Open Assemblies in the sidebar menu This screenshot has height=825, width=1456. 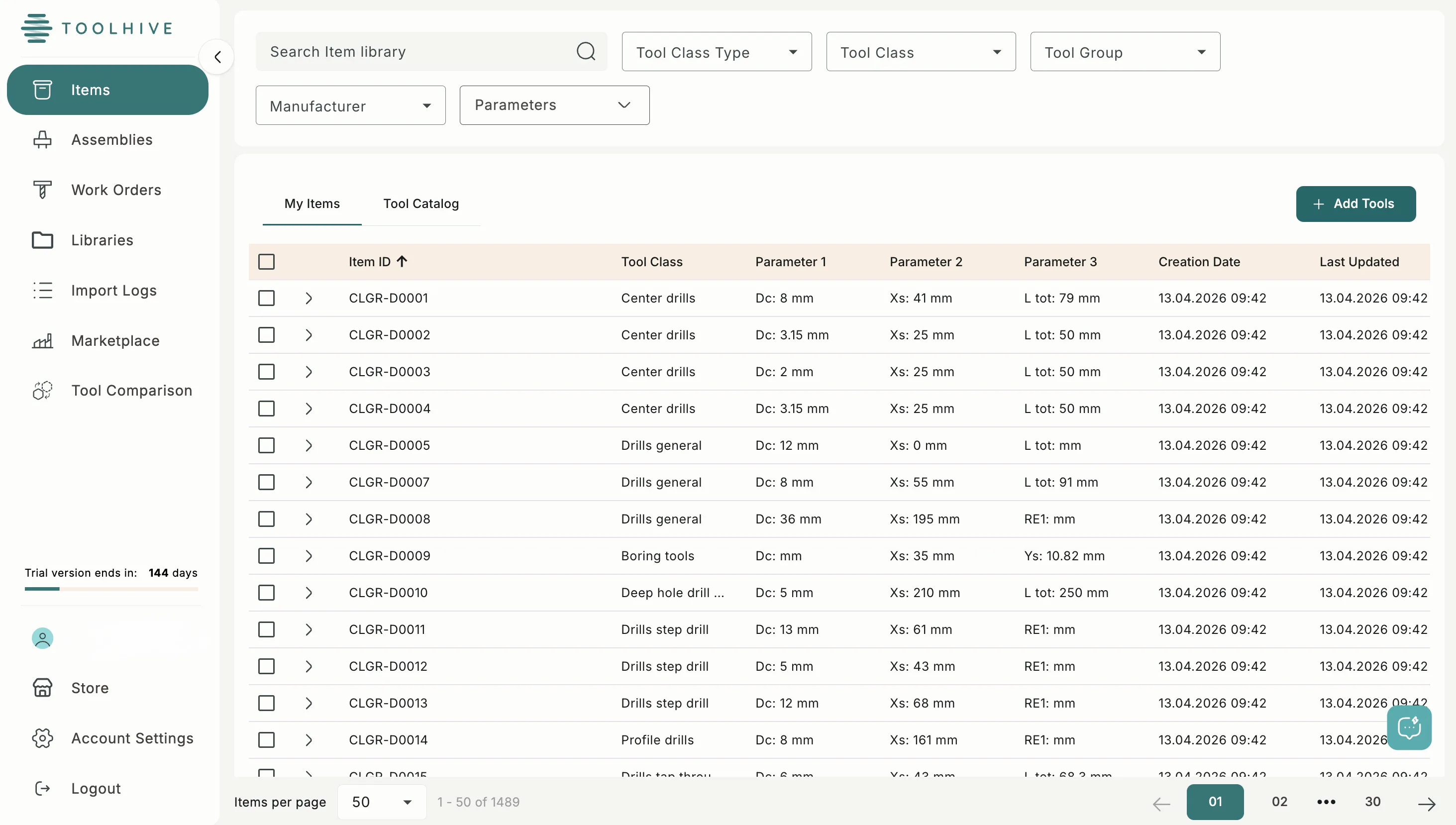[107, 139]
